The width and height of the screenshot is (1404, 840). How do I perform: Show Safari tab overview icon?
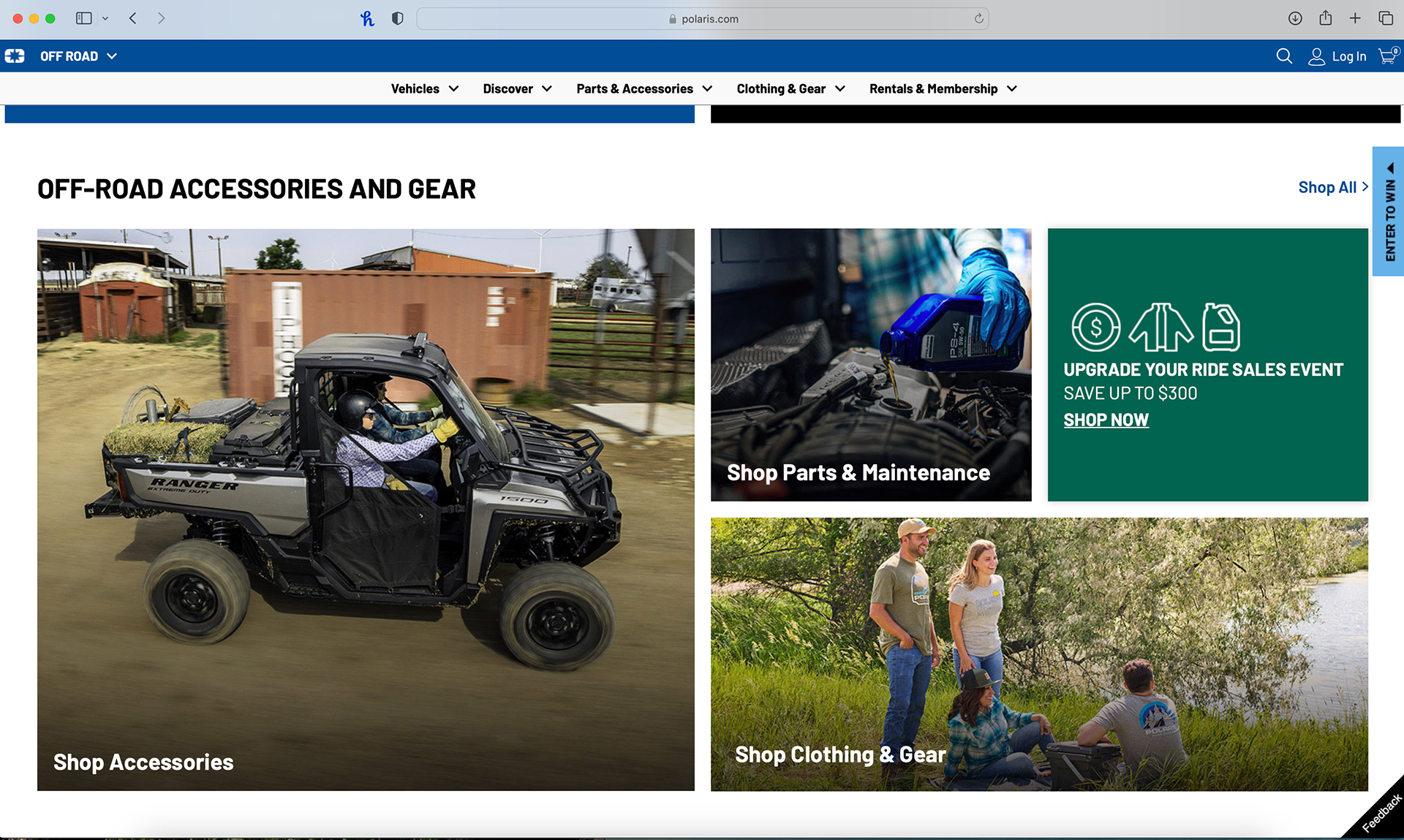[1385, 18]
